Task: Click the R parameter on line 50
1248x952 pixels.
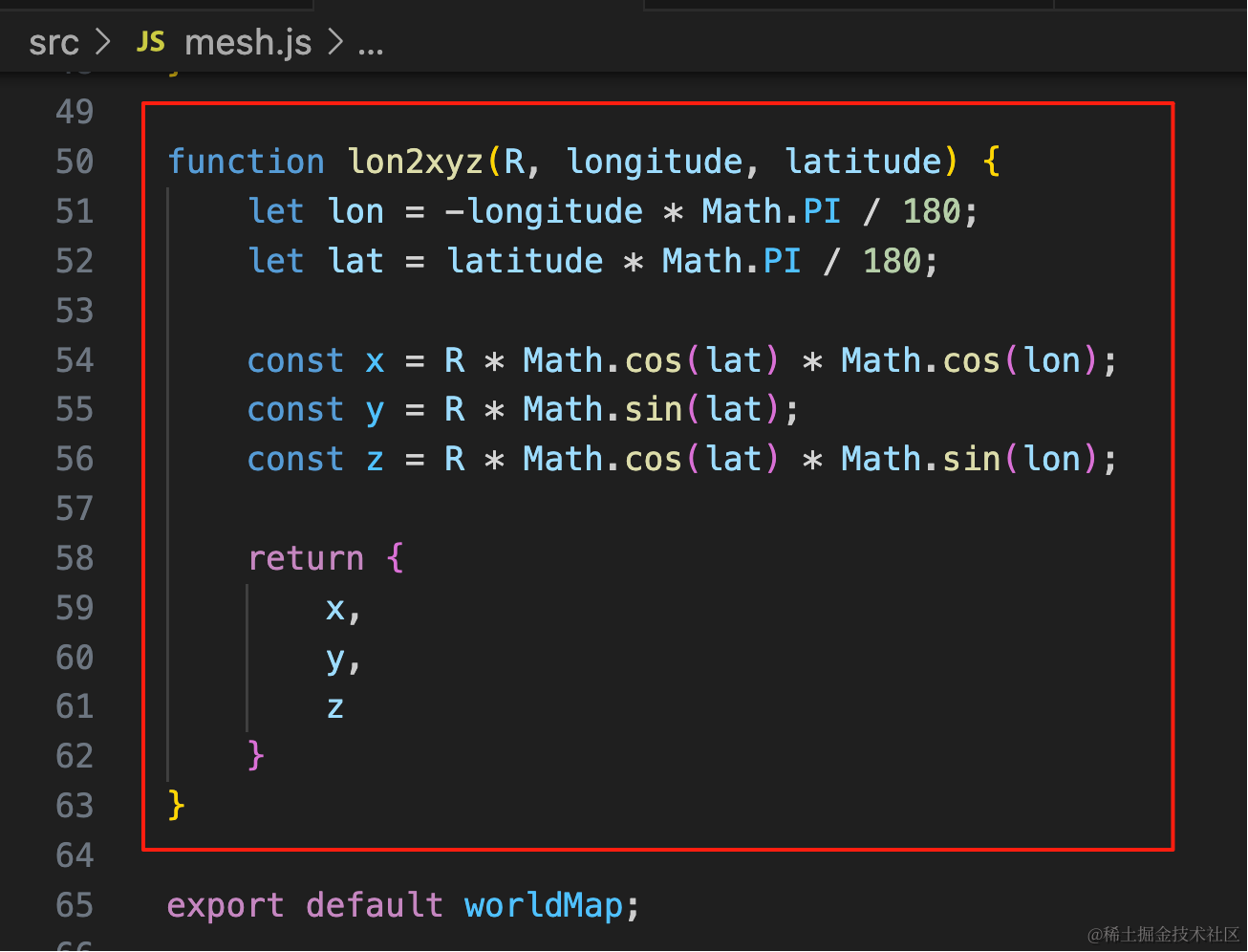Action: (x=515, y=162)
